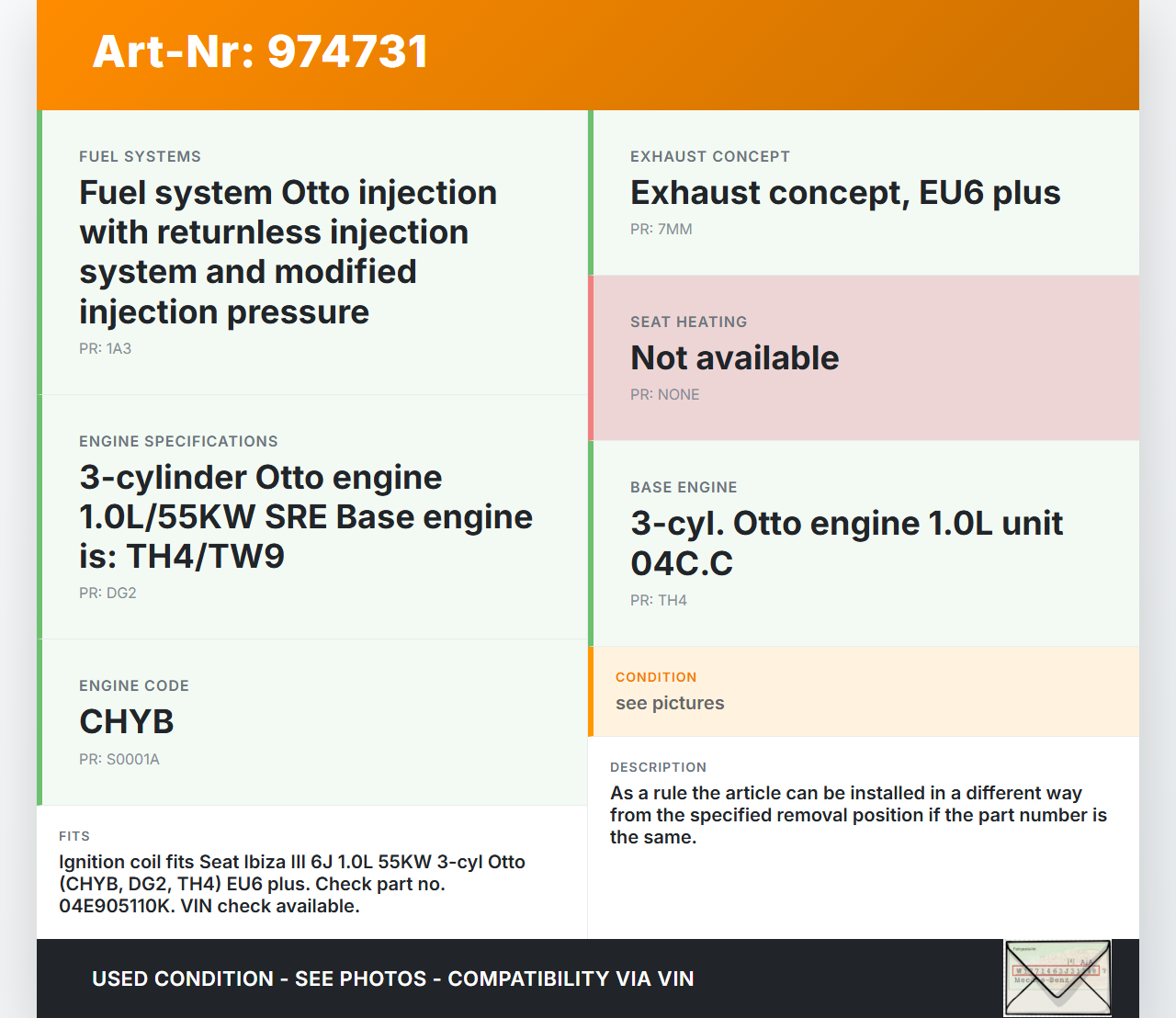The image size is (1176, 1018).
Task: Click the Base Engine 04C.C title
Action: [846, 543]
